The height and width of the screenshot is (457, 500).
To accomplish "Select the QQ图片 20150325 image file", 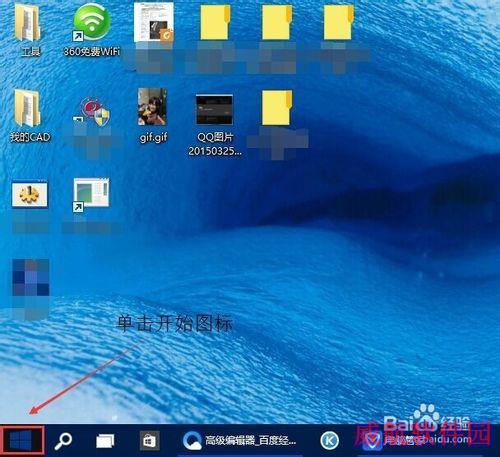I will pyautogui.click(x=214, y=126).
